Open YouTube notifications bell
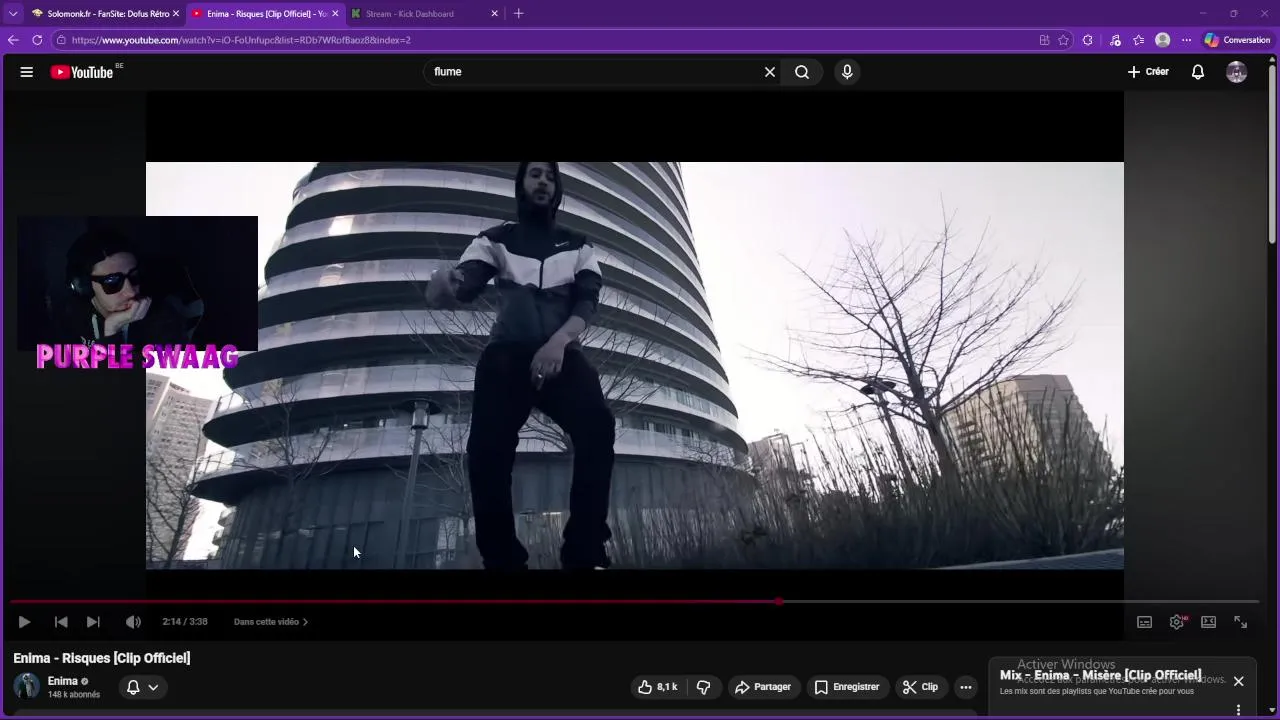This screenshot has width=1280, height=720. pos(1198,72)
